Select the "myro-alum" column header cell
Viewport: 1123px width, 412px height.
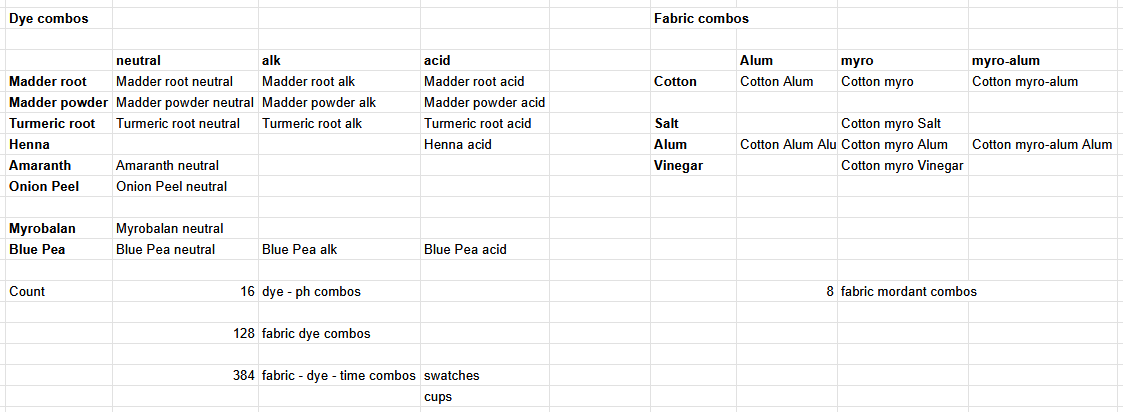click(x=1005, y=61)
